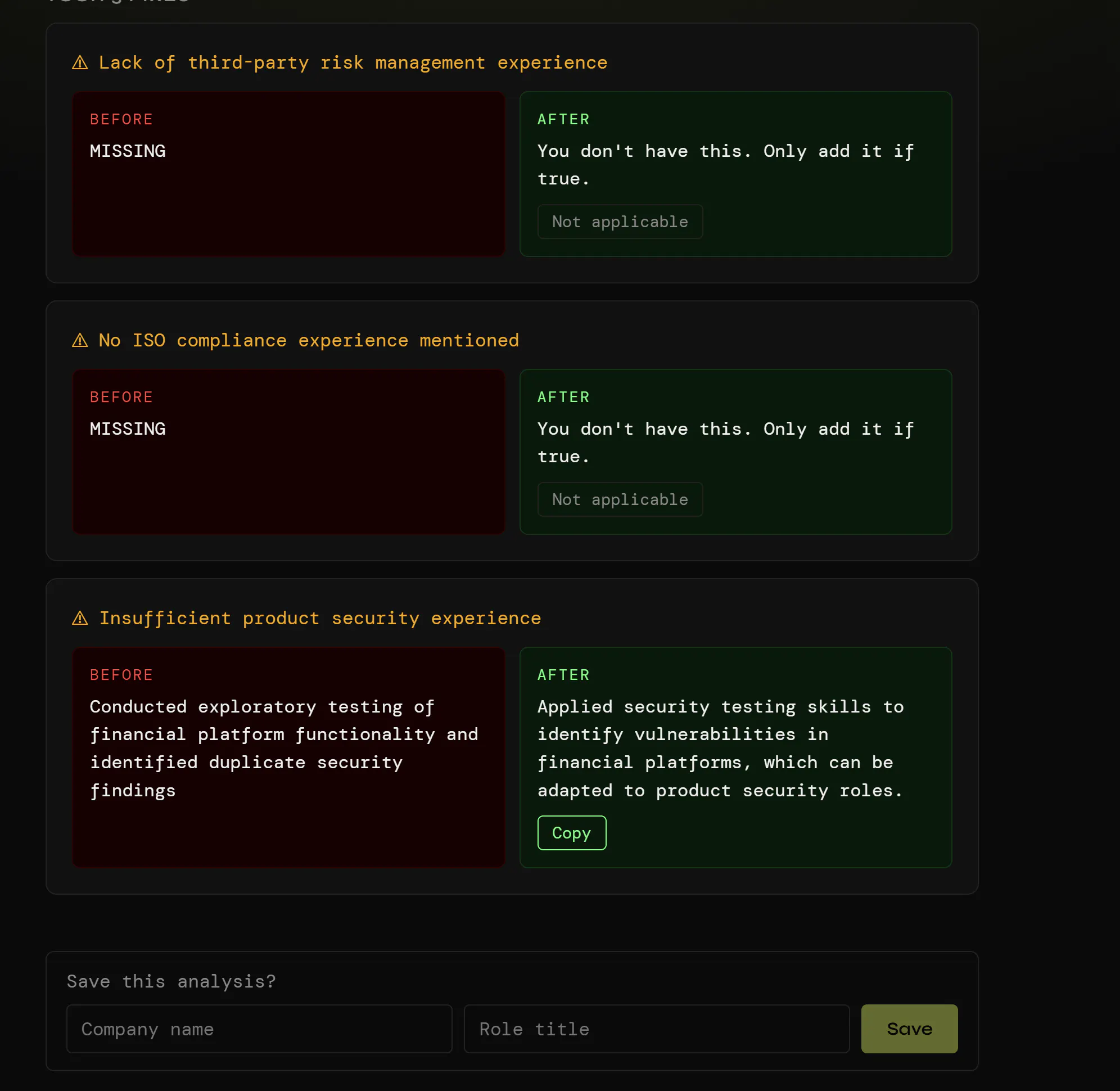Click AFTER label in product security card
Screen dimensions: 1120x1091
pyautogui.click(x=563, y=675)
